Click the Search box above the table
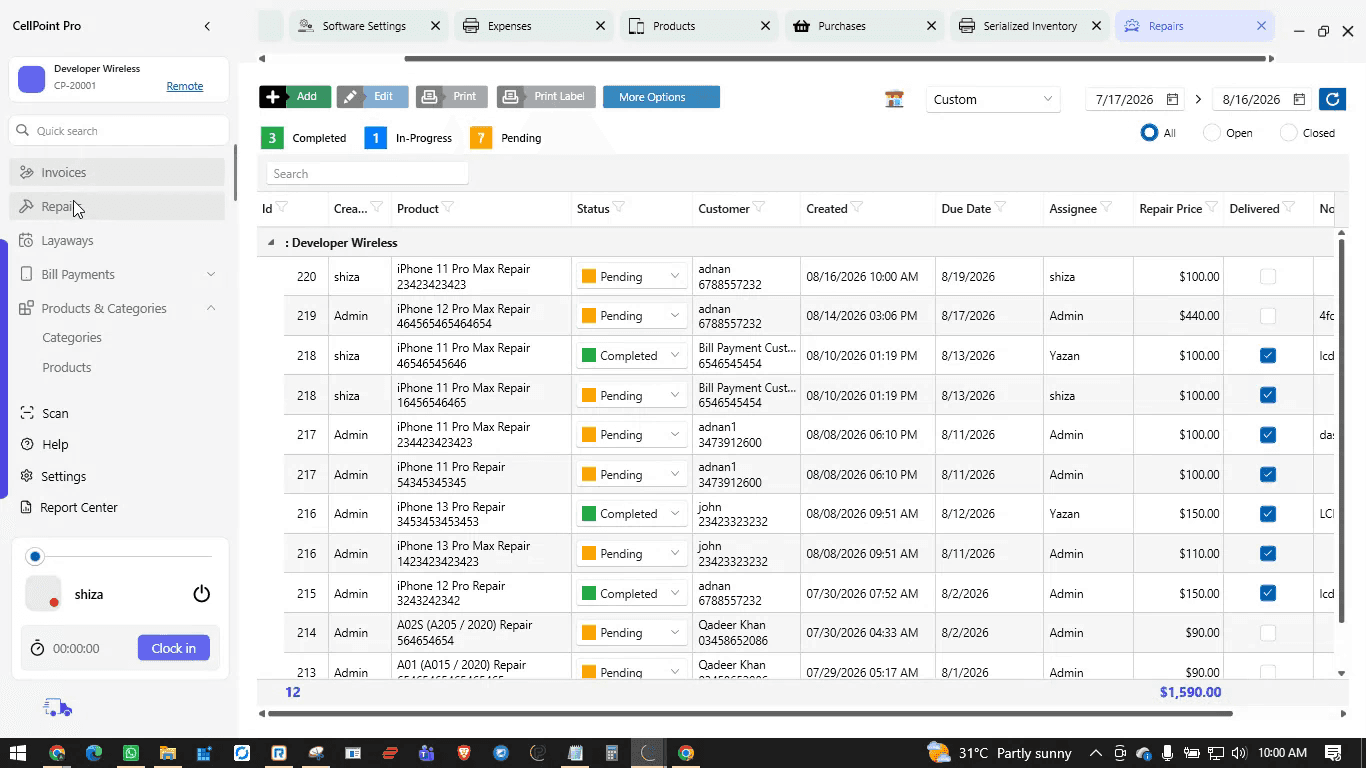Image resolution: width=1366 pixels, height=768 pixels. pyautogui.click(x=367, y=173)
